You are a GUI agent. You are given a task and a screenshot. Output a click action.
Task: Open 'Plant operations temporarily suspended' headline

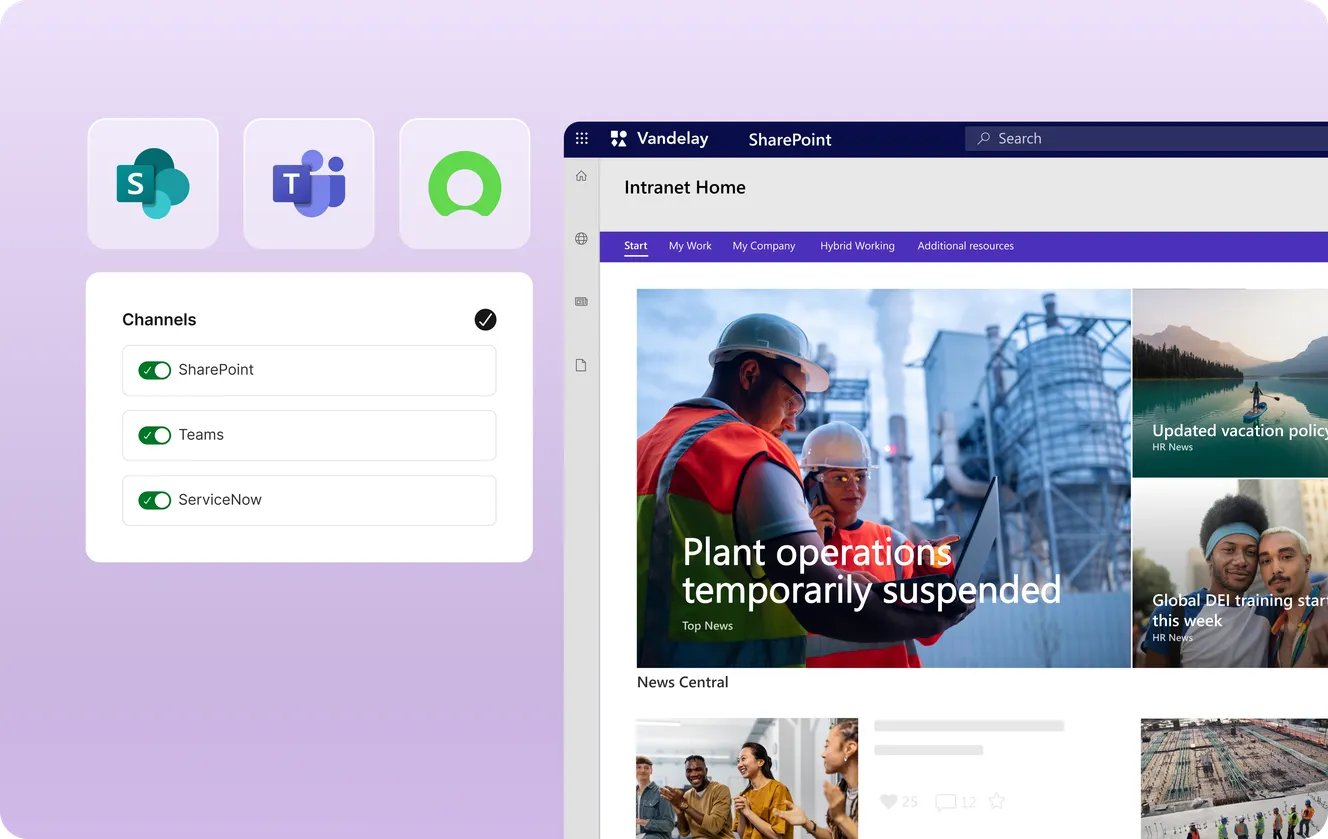point(871,572)
